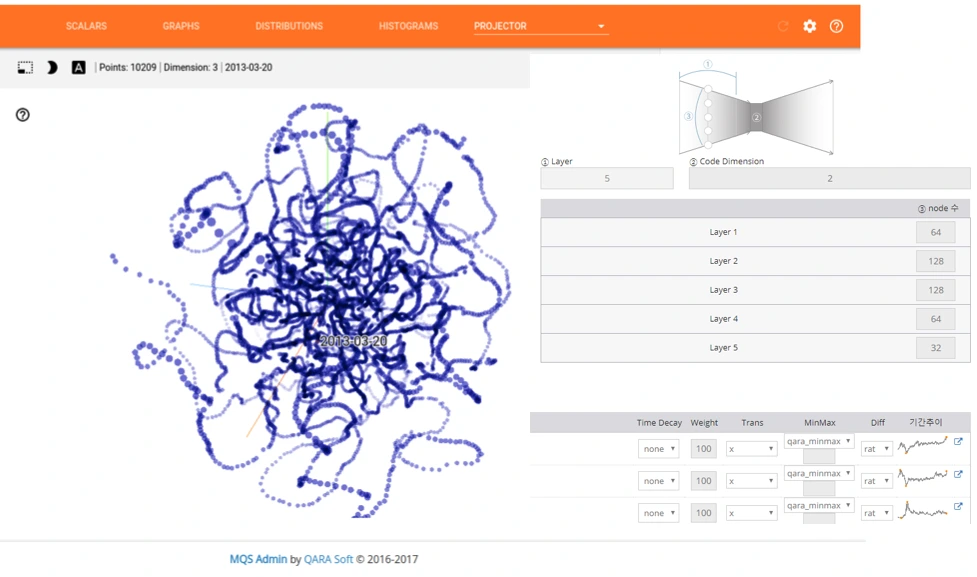
Task: Click the 'Points: 10209' status text
Action: click(x=128, y=67)
